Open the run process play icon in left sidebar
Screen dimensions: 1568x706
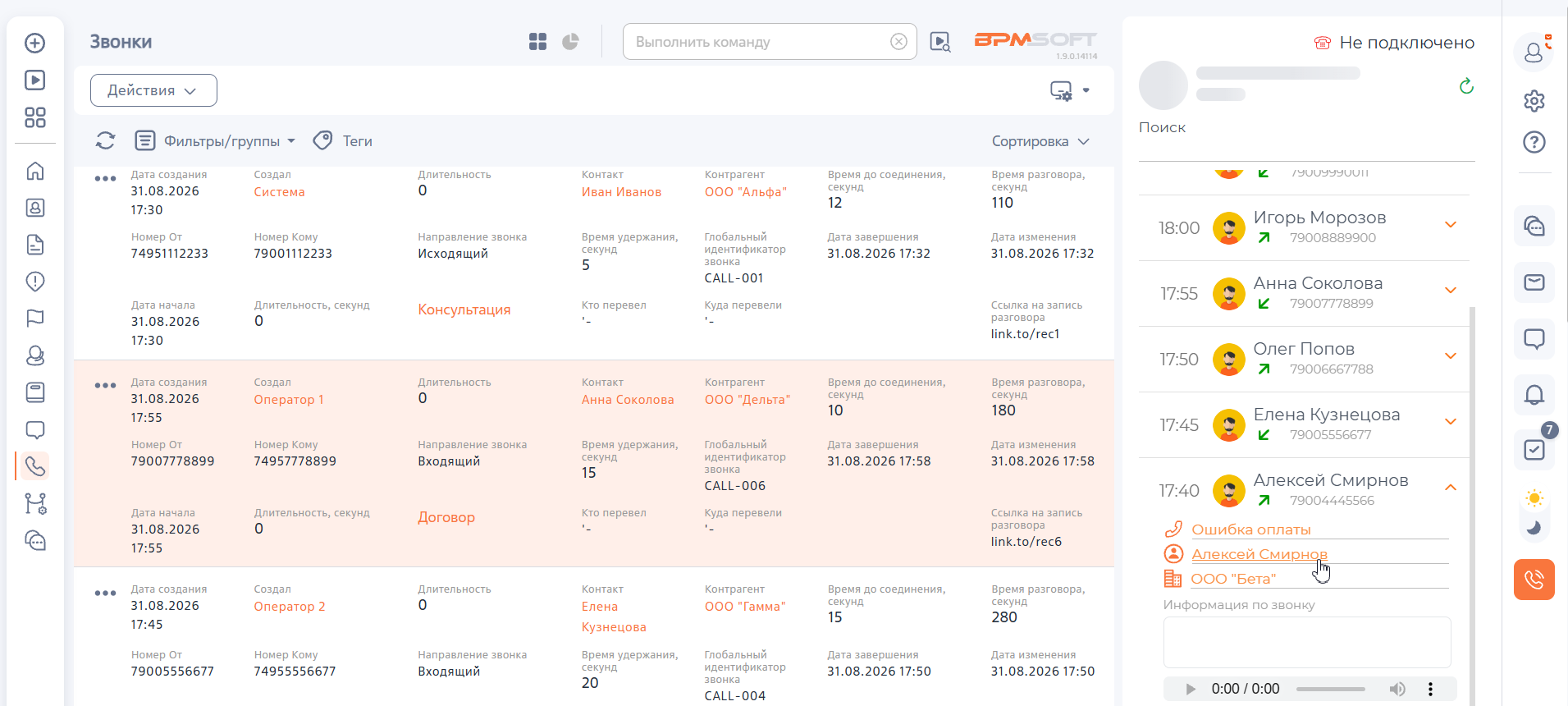[34, 80]
